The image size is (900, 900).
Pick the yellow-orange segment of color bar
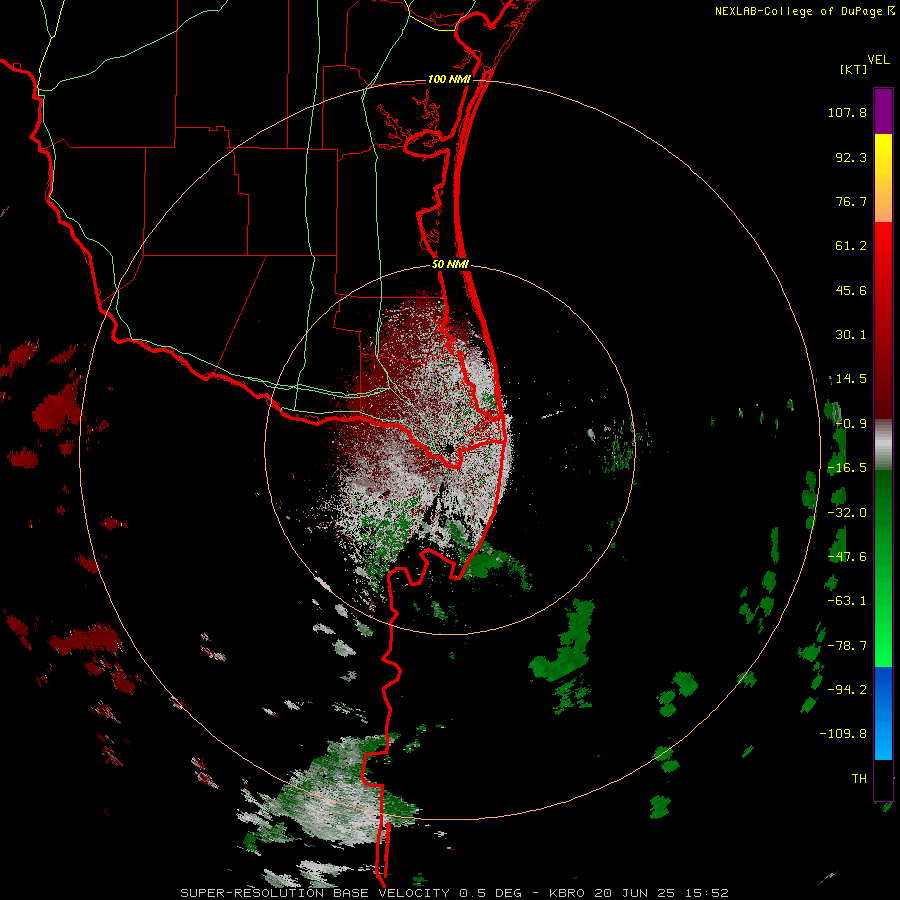coord(883,178)
